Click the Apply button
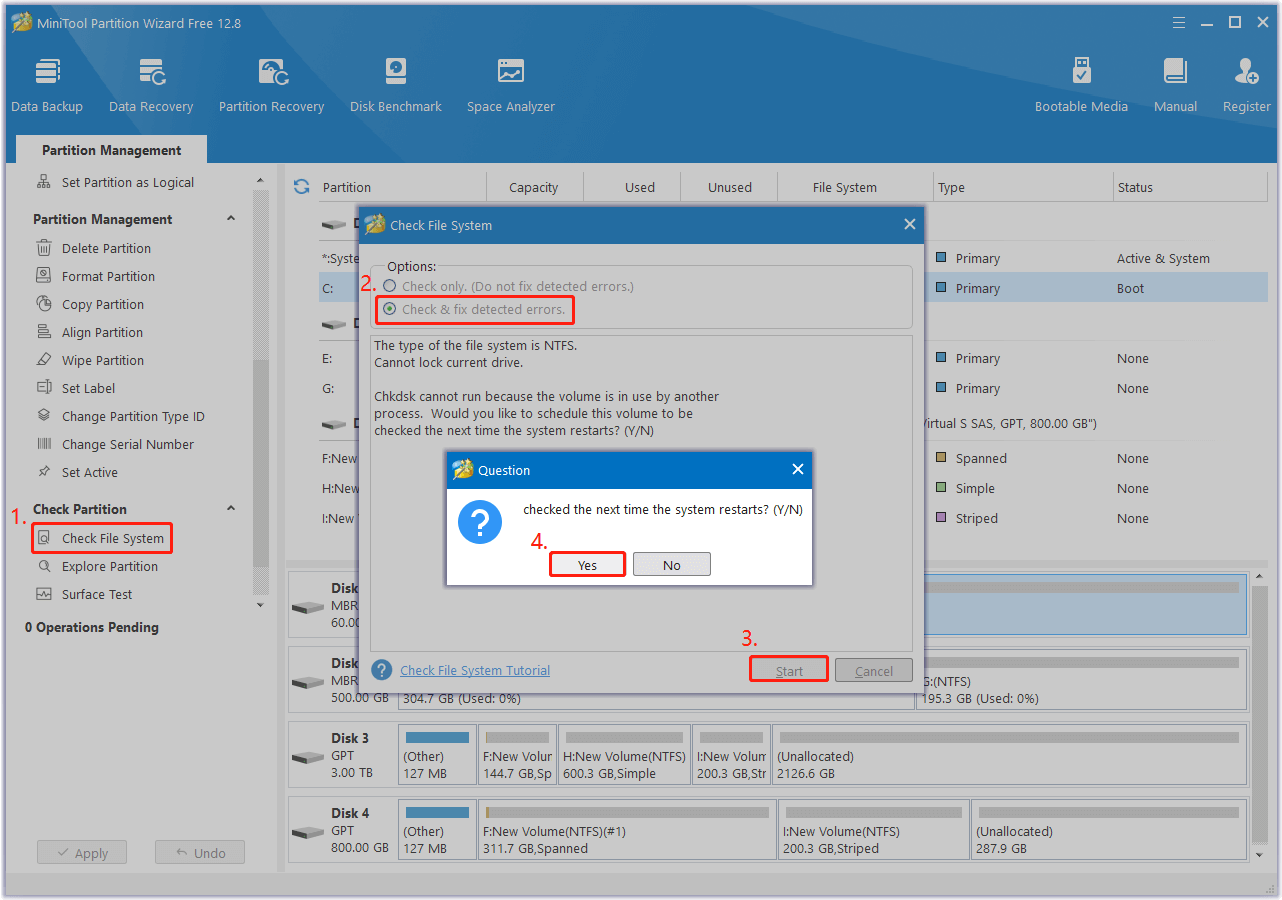Screen dimensions: 1282x900 (82, 853)
